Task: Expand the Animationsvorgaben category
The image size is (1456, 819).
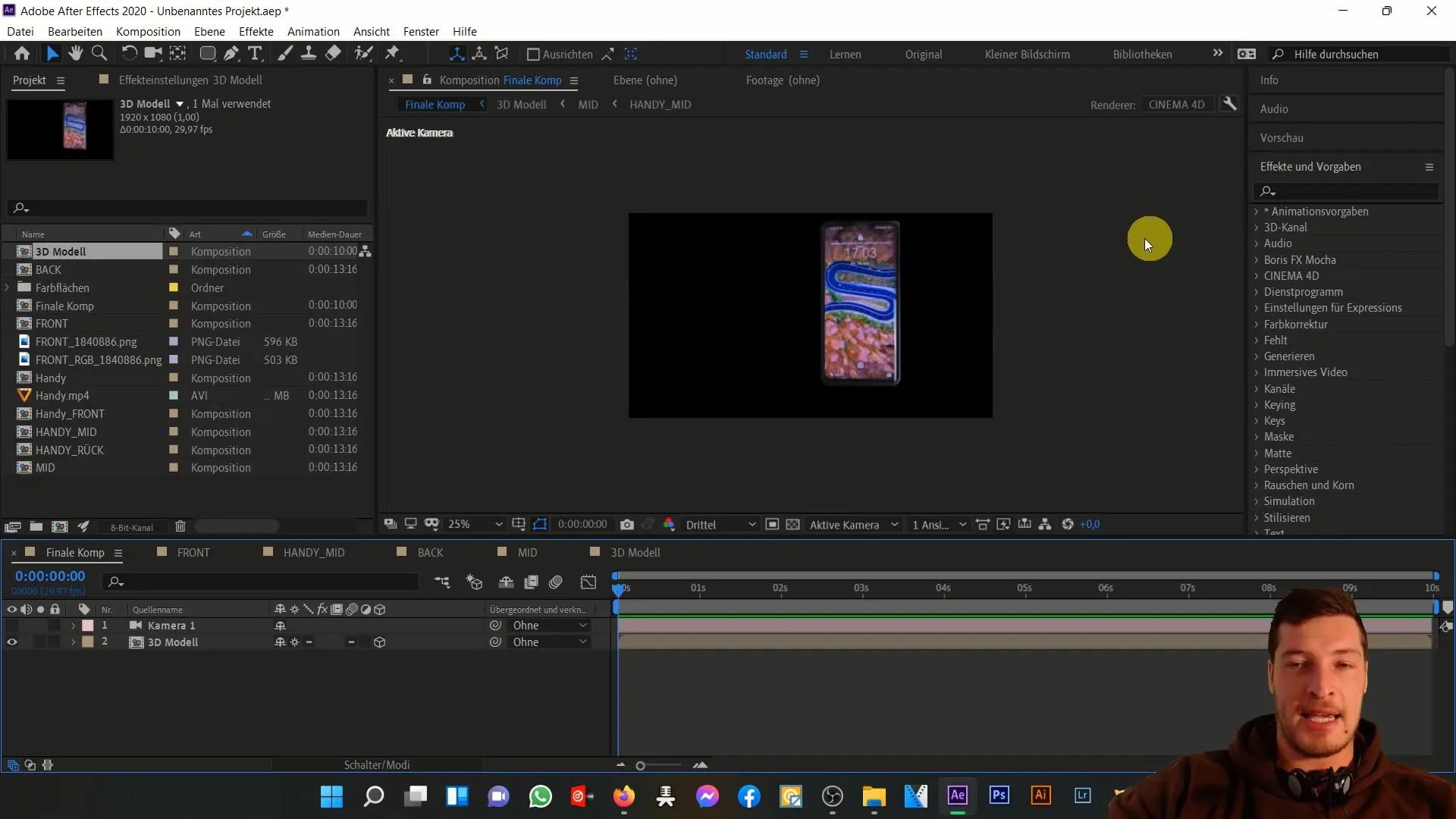Action: pos(1258,211)
